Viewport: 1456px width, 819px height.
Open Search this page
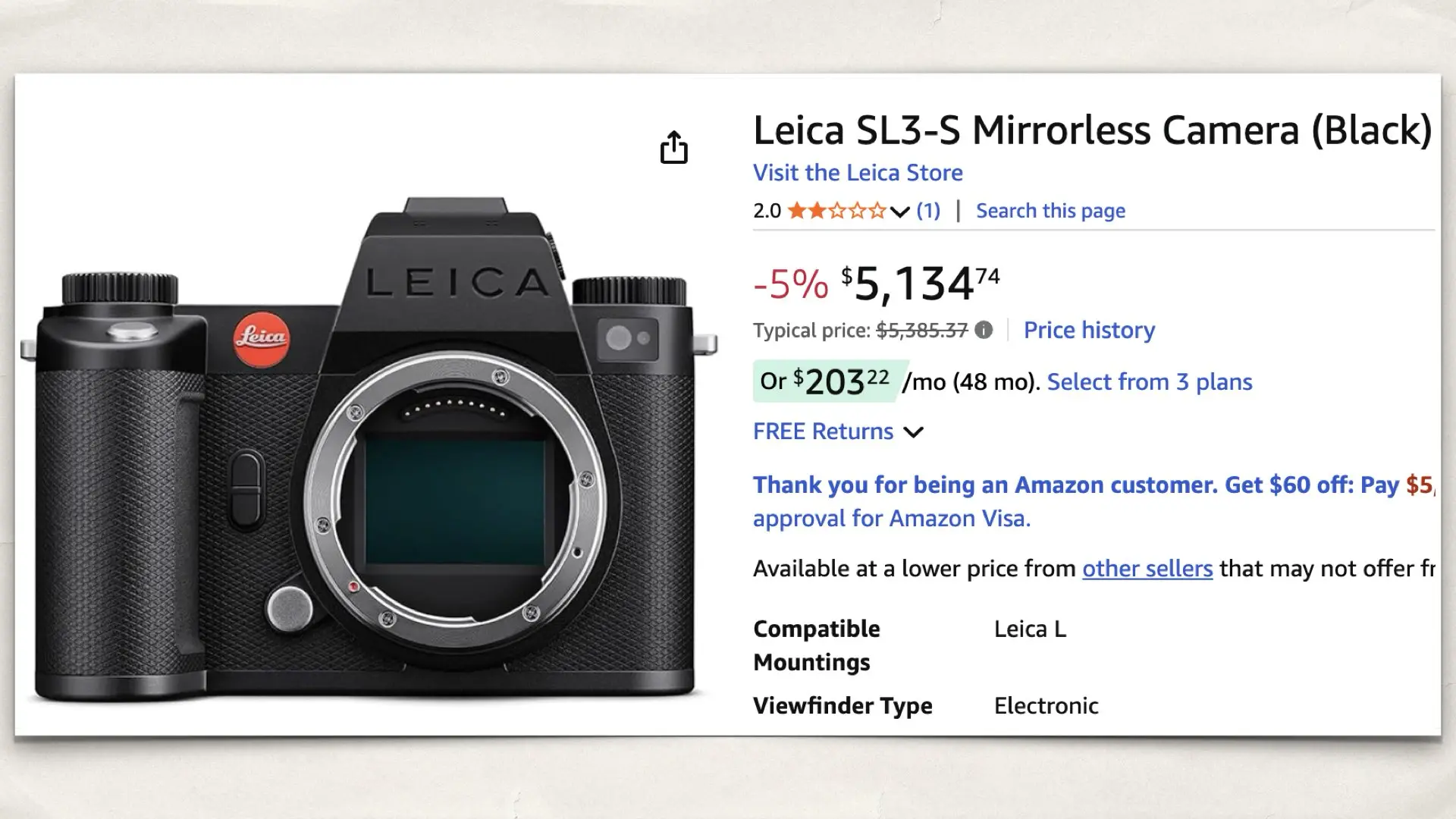click(x=1050, y=211)
